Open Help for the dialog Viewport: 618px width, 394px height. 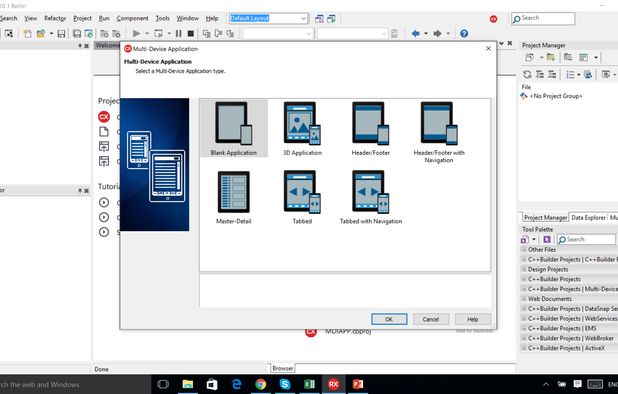pyautogui.click(x=473, y=319)
